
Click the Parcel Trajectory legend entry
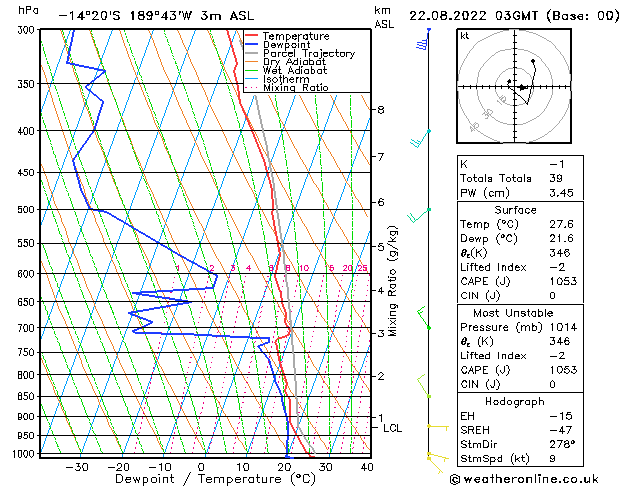[300, 53]
